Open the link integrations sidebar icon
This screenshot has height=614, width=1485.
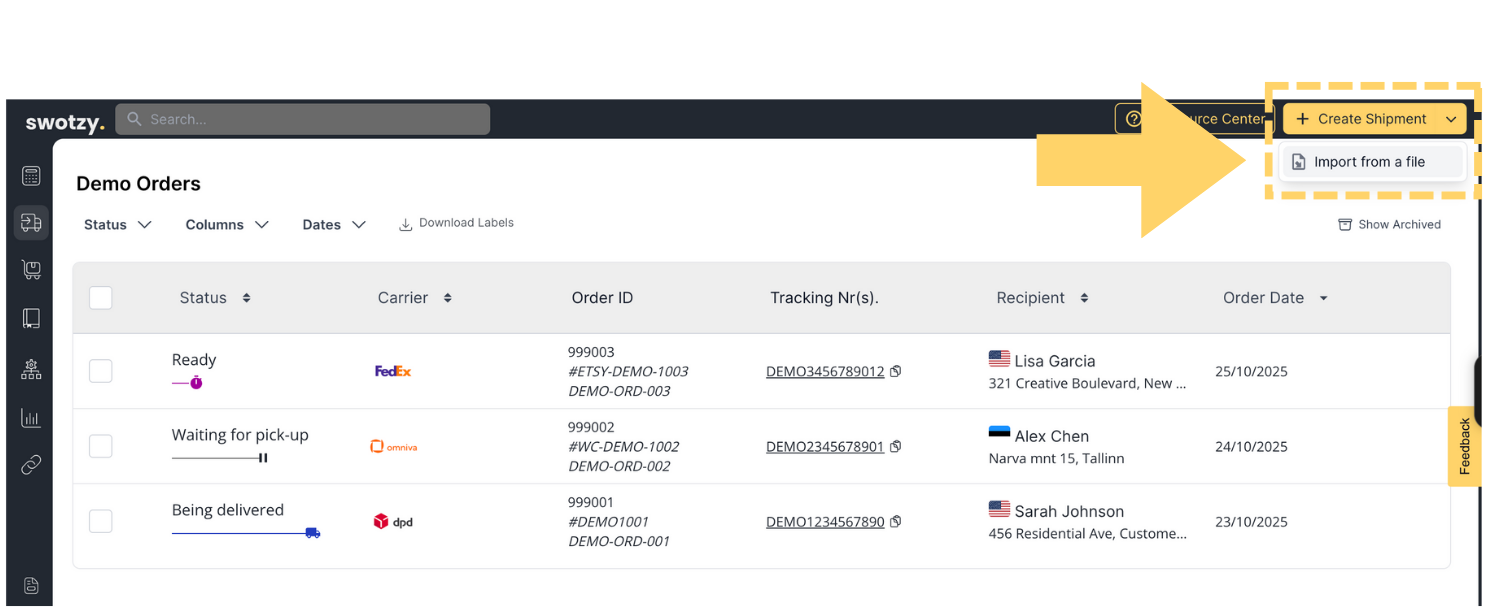31,465
